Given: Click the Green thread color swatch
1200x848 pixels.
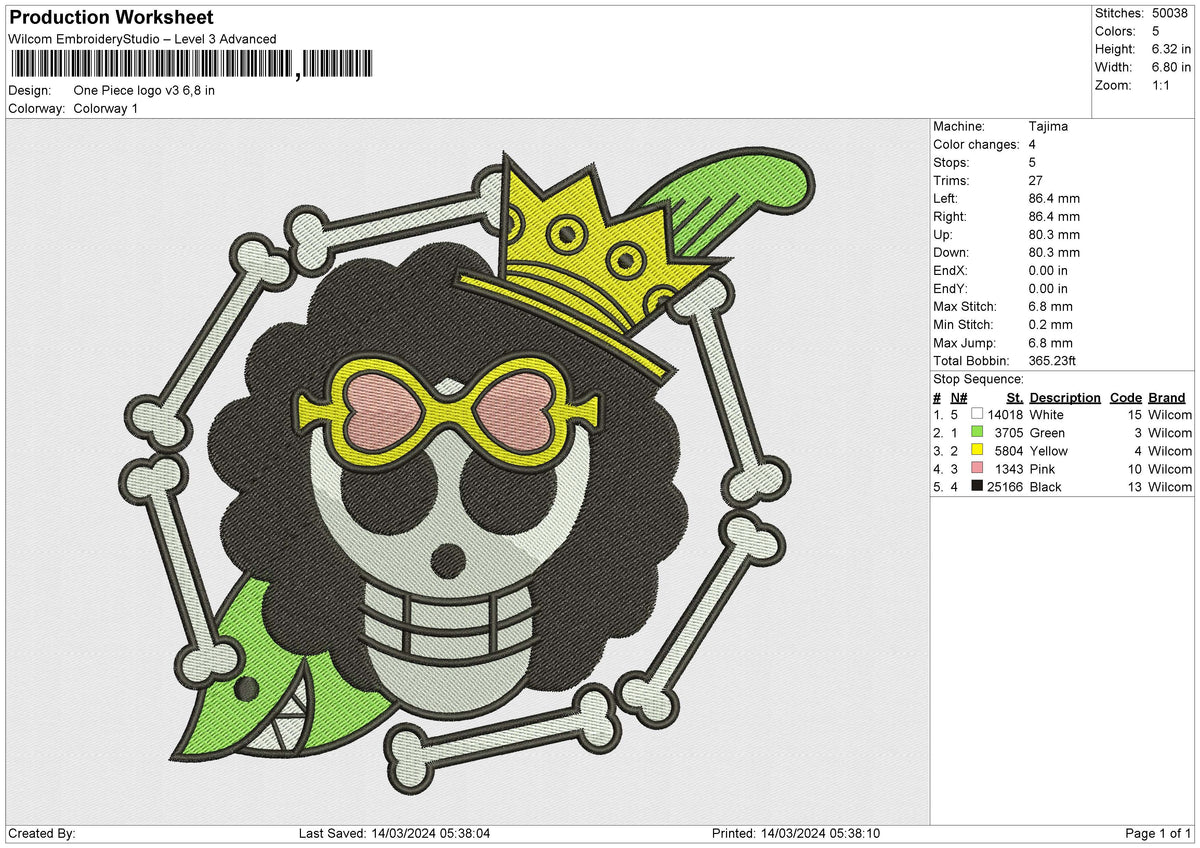Looking at the screenshot, I should (977, 432).
